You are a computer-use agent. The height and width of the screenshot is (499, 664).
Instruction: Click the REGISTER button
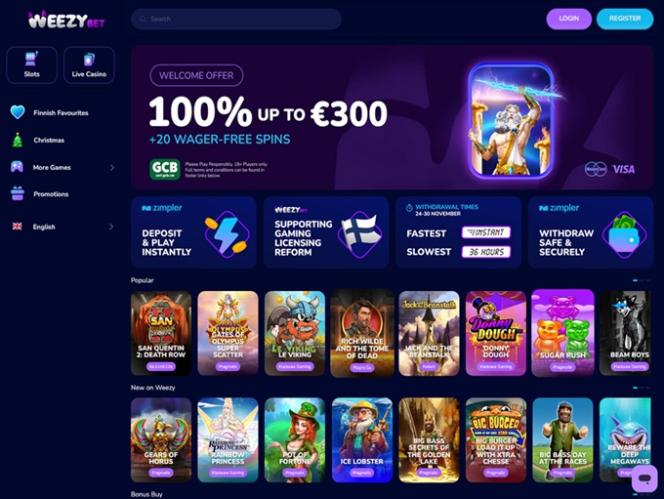click(x=625, y=19)
